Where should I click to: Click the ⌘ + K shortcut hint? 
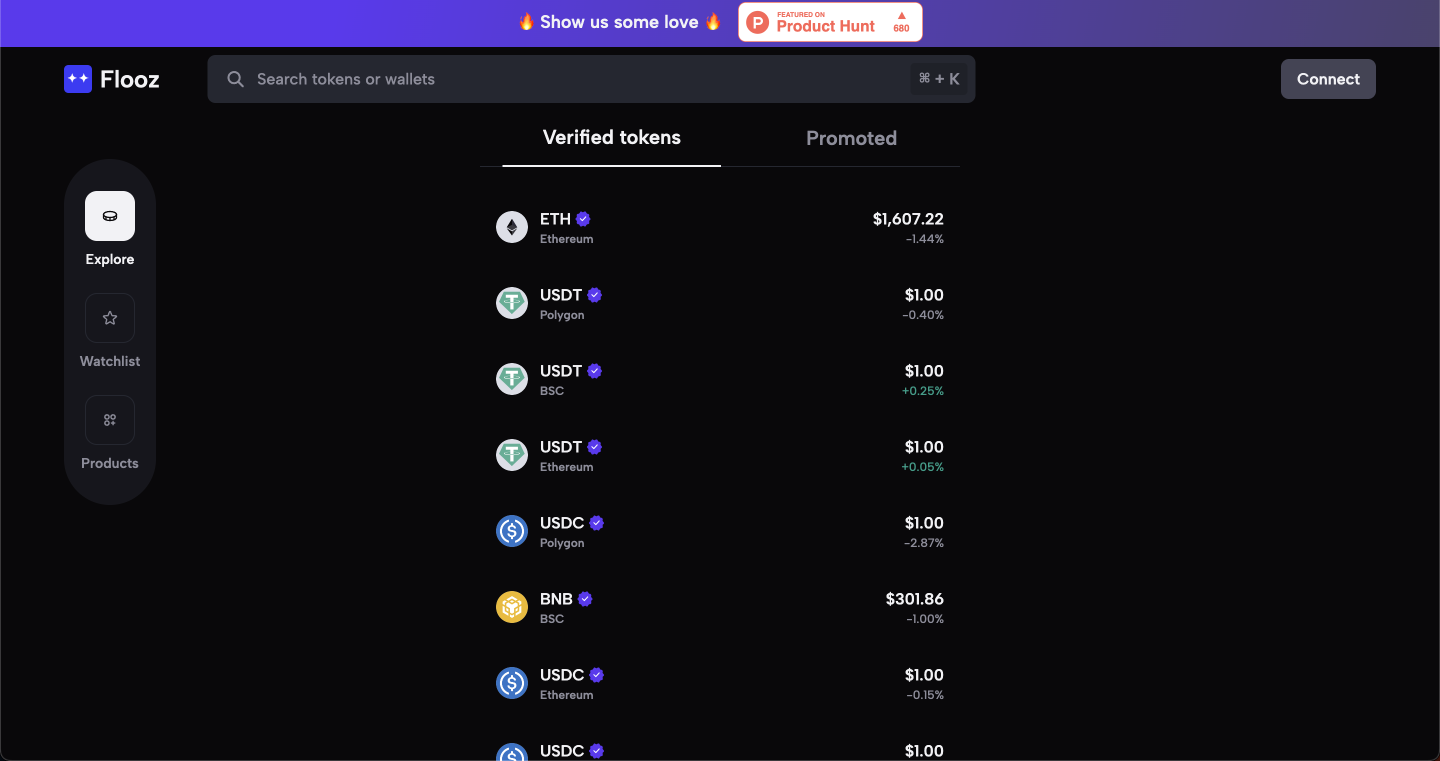pyautogui.click(x=939, y=79)
